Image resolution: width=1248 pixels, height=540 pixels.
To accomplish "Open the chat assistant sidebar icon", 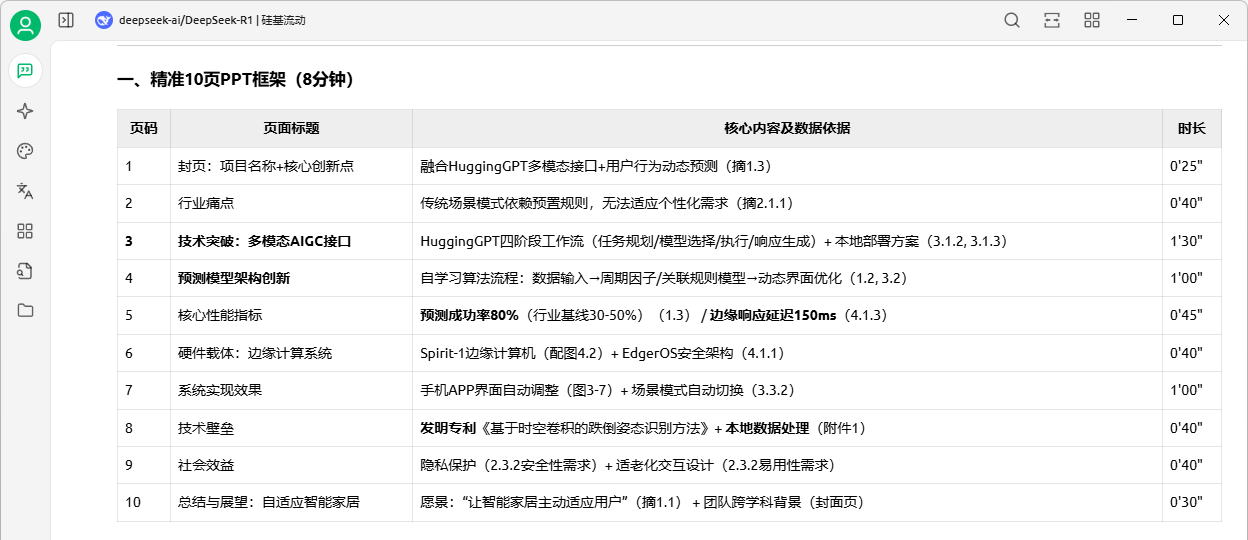I will pyautogui.click(x=26, y=70).
